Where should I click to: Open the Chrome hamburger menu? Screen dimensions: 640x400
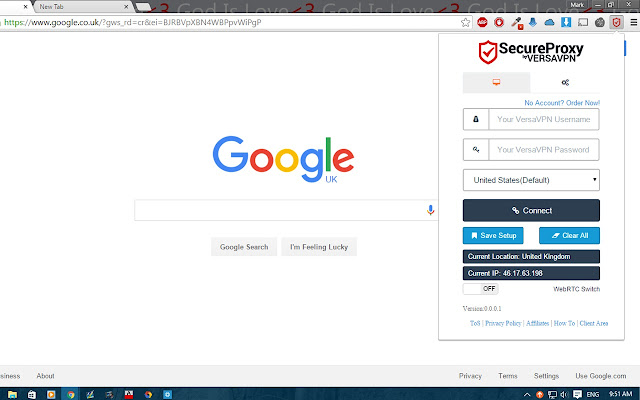point(633,22)
